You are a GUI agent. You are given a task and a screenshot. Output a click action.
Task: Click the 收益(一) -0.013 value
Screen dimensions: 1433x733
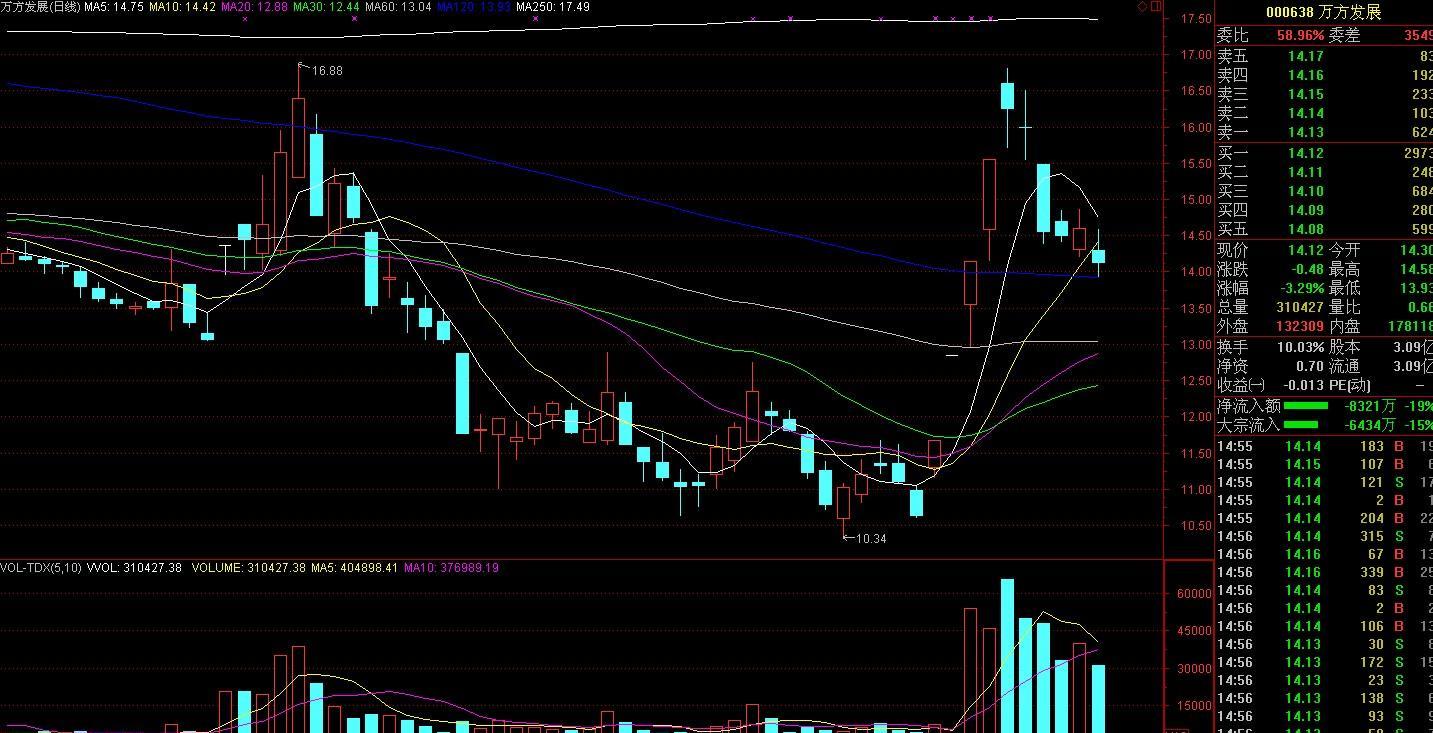tap(1303, 385)
